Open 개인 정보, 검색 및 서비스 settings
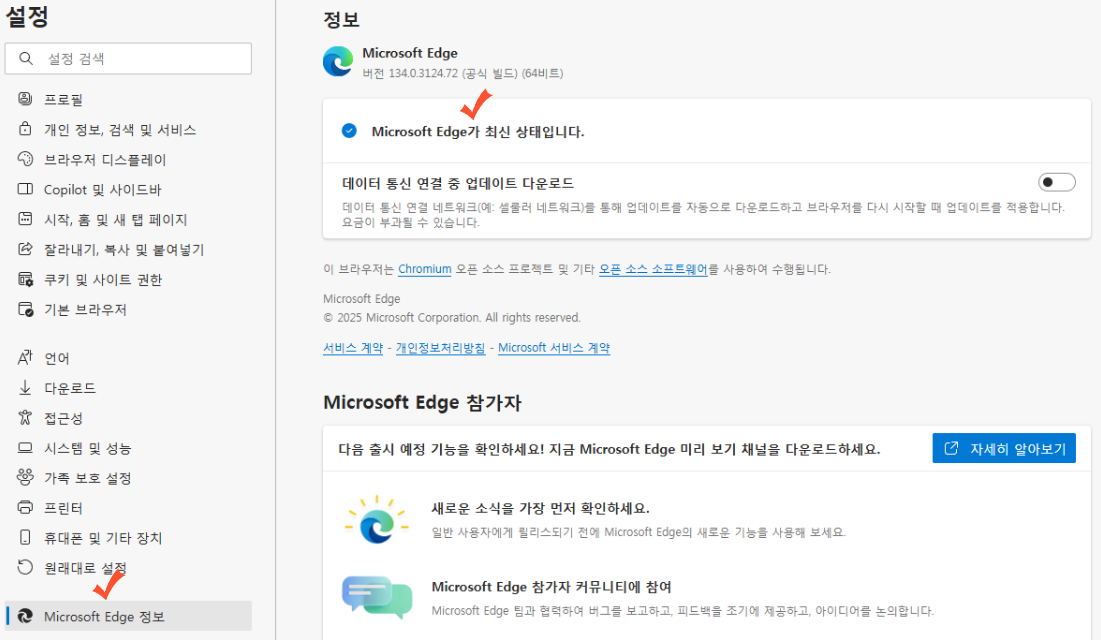Screen dimensions: 1101x640 point(120,130)
